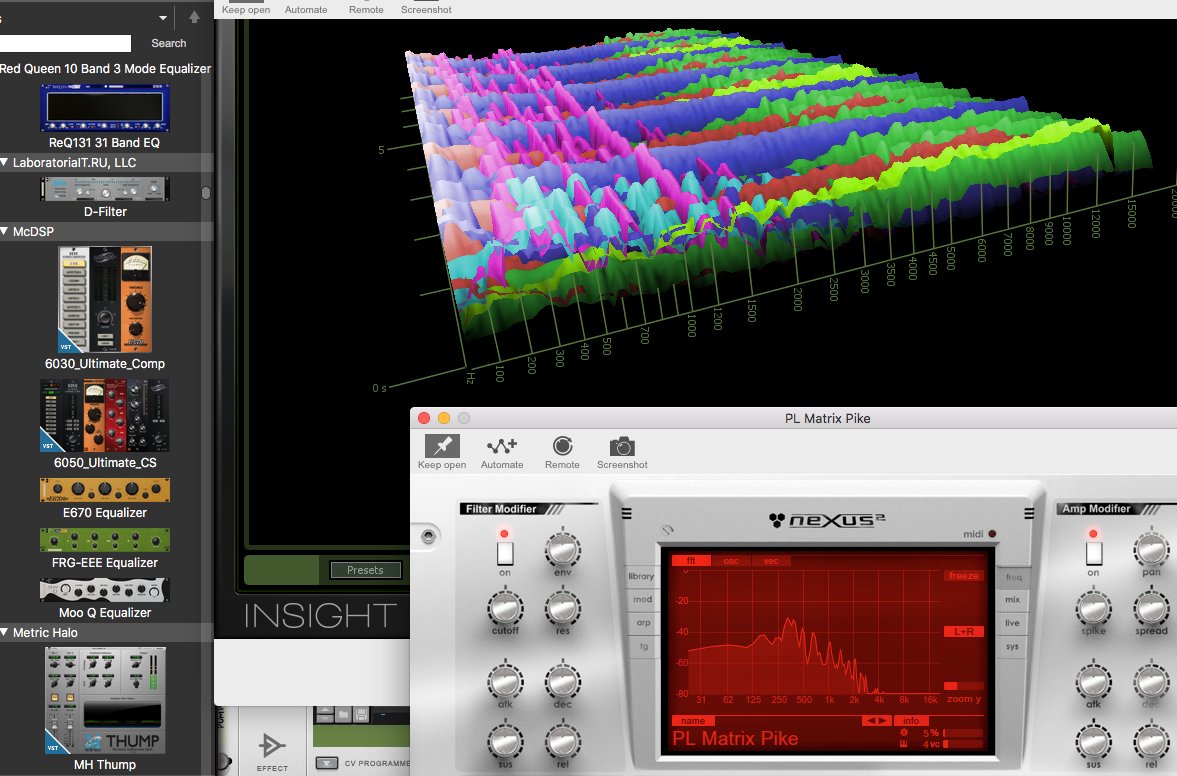The height and width of the screenshot is (776, 1177).
Task: Toggle Filter Modifier on switch
Action: click(504, 553)
